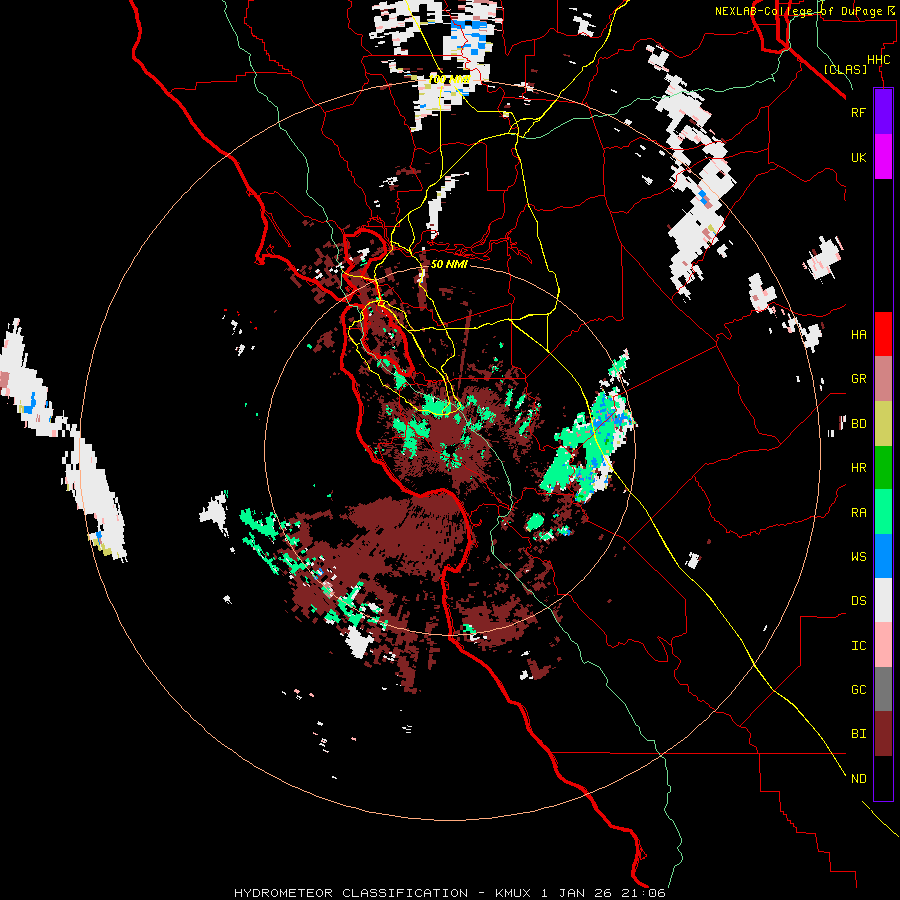Click the BI brown legend swatch

(883, 734)
